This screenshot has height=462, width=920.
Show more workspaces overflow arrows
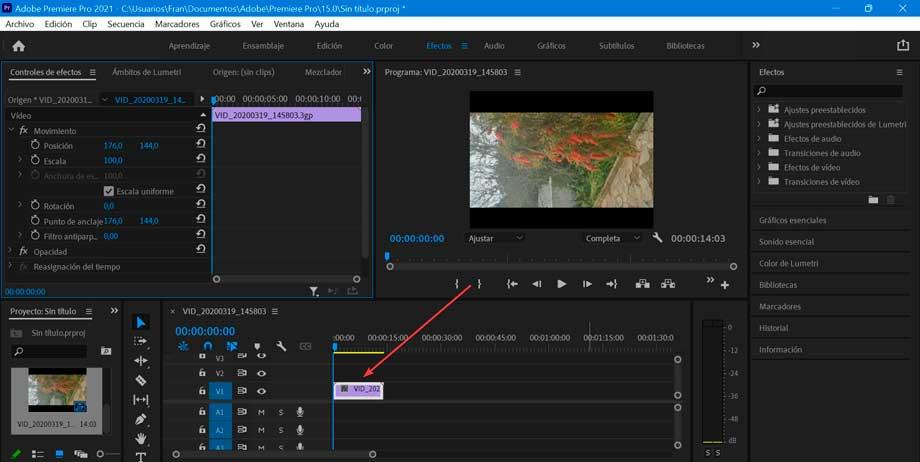coord(756,45)
